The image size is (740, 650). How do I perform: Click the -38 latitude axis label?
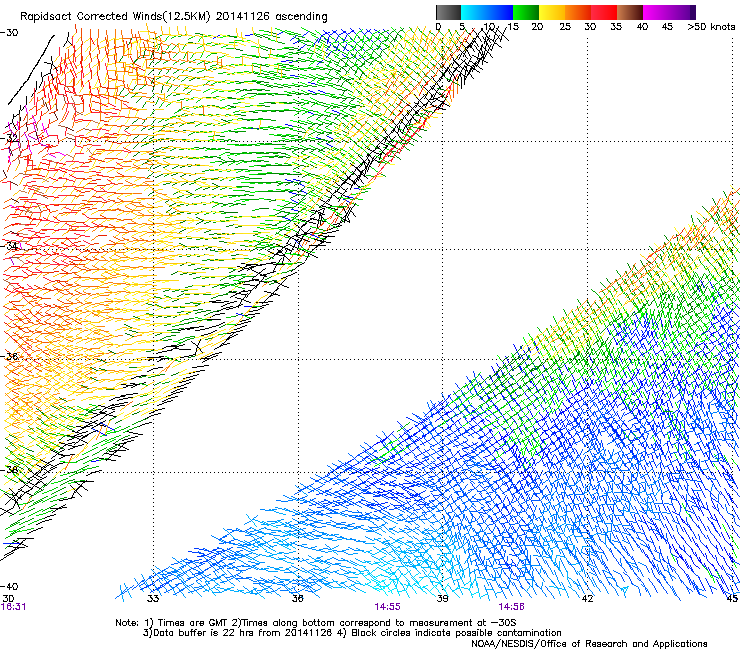point(10,470)
